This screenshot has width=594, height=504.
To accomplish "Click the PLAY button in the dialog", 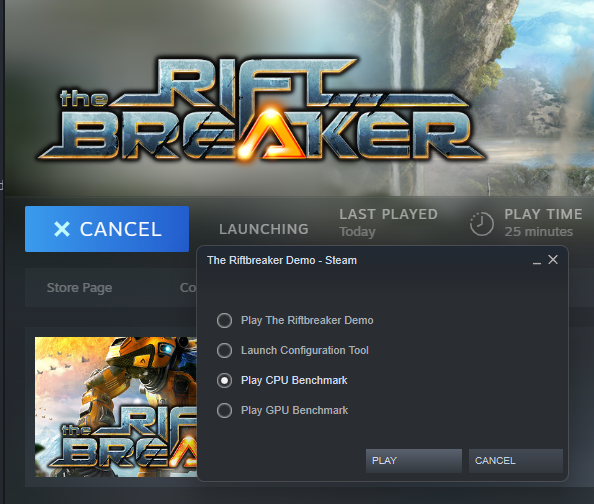I will point(414,461).
